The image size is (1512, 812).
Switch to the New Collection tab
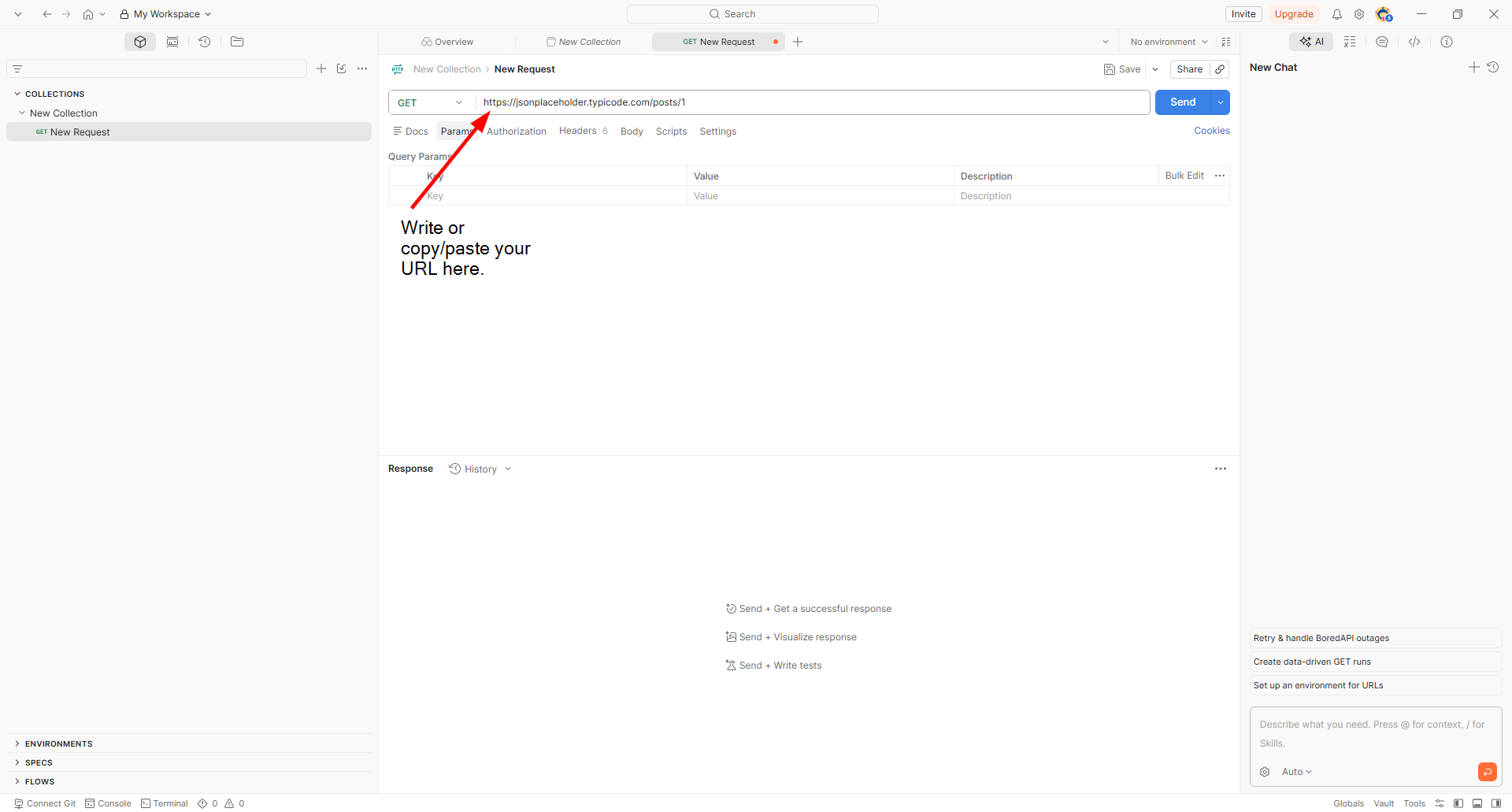(x=584, y=42)
